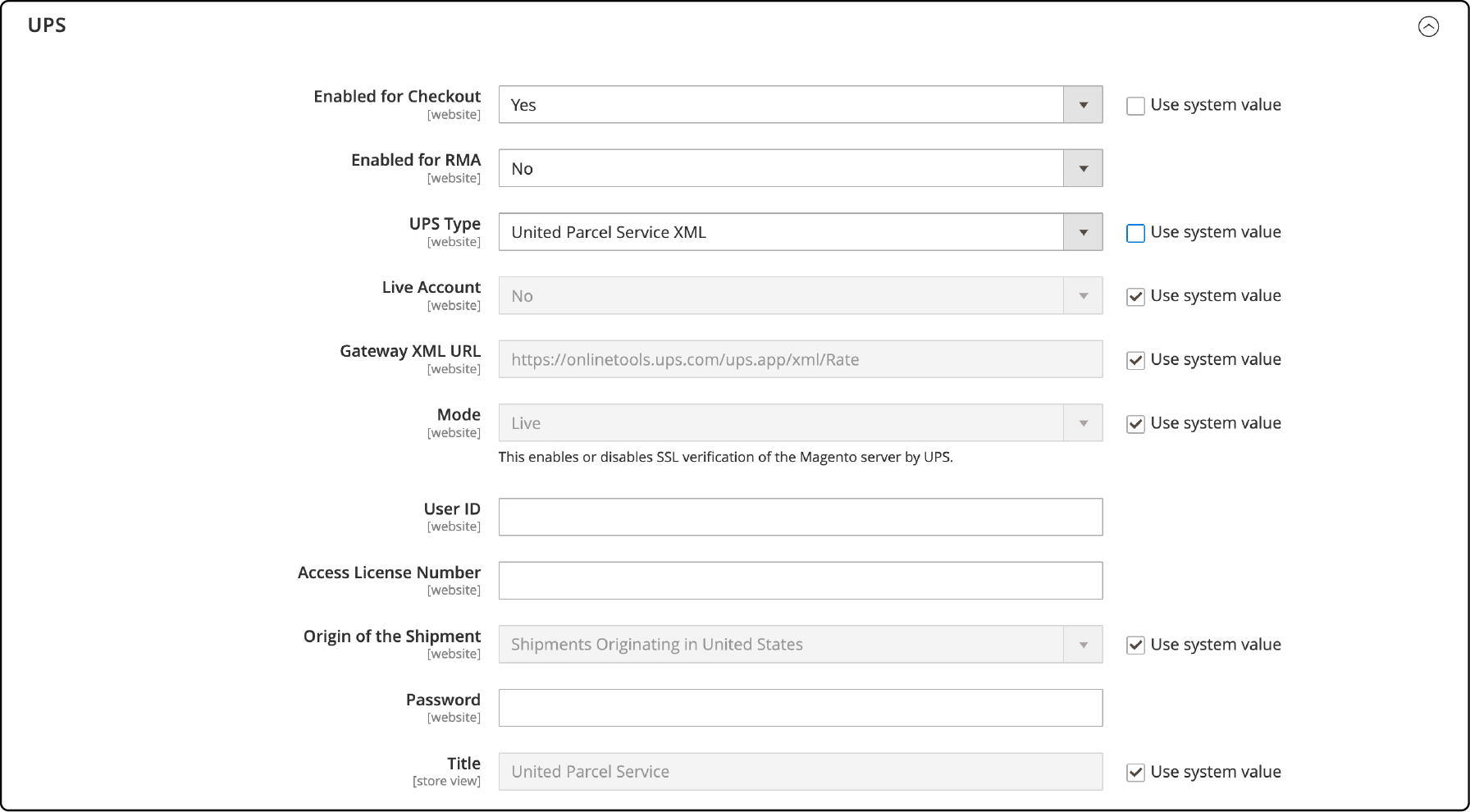Click the Mode label
The height and width of the screenshot is (812, 1470).
tap(459, 414)
